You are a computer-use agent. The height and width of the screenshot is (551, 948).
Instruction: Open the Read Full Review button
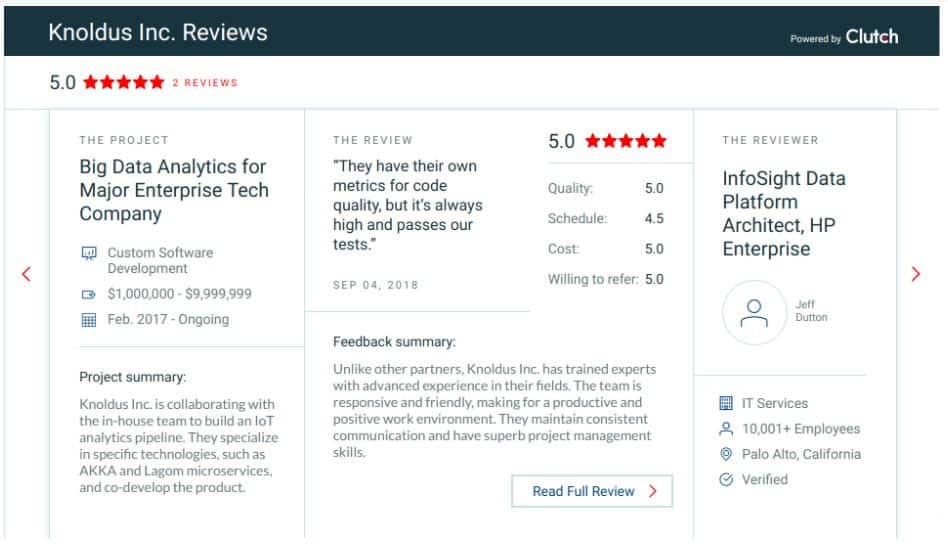point(592,491)
